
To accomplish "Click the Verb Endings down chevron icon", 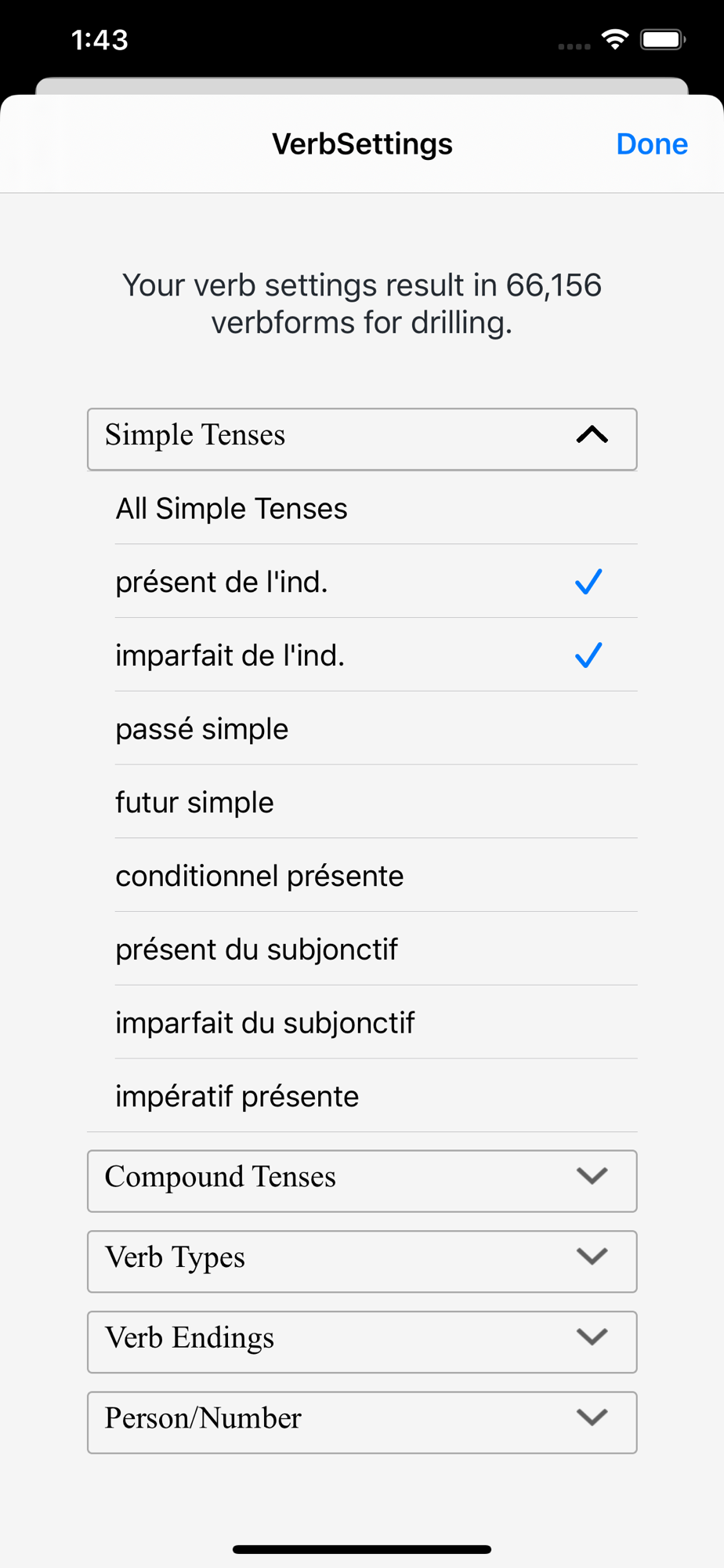I will coord(592,1337).
